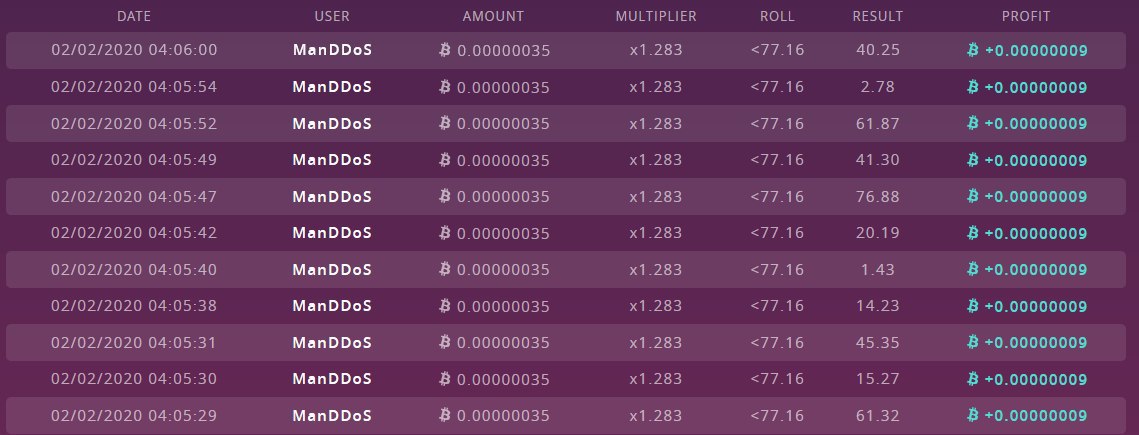Click the PROFIT column header

click(x=1026, y=16)
